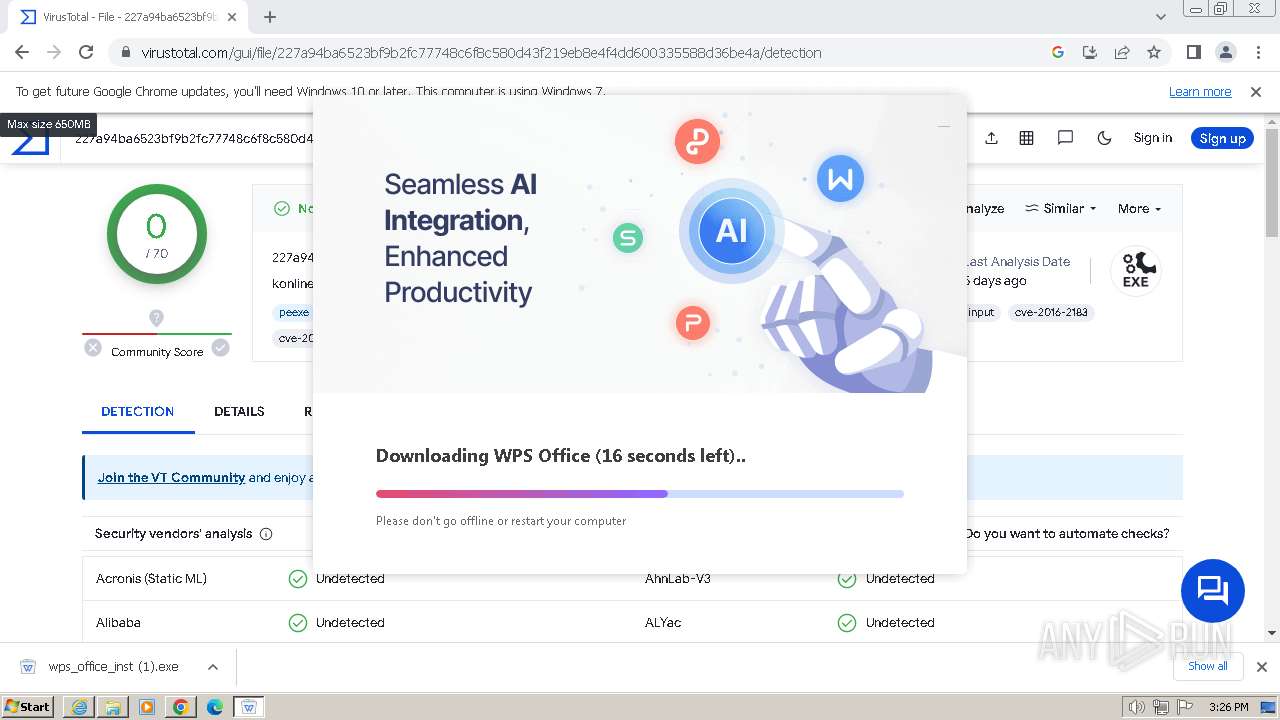
Task: Expand the Similar dropdown
Action: [1061, 208]
